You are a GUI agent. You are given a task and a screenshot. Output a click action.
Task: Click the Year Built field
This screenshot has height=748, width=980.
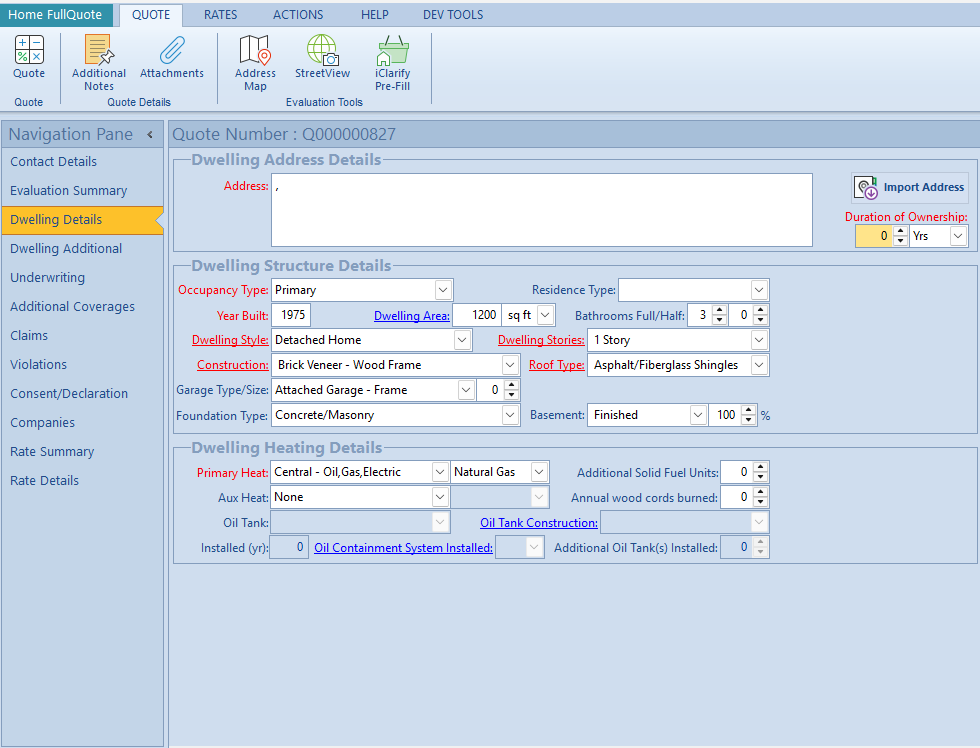point(291,315)
